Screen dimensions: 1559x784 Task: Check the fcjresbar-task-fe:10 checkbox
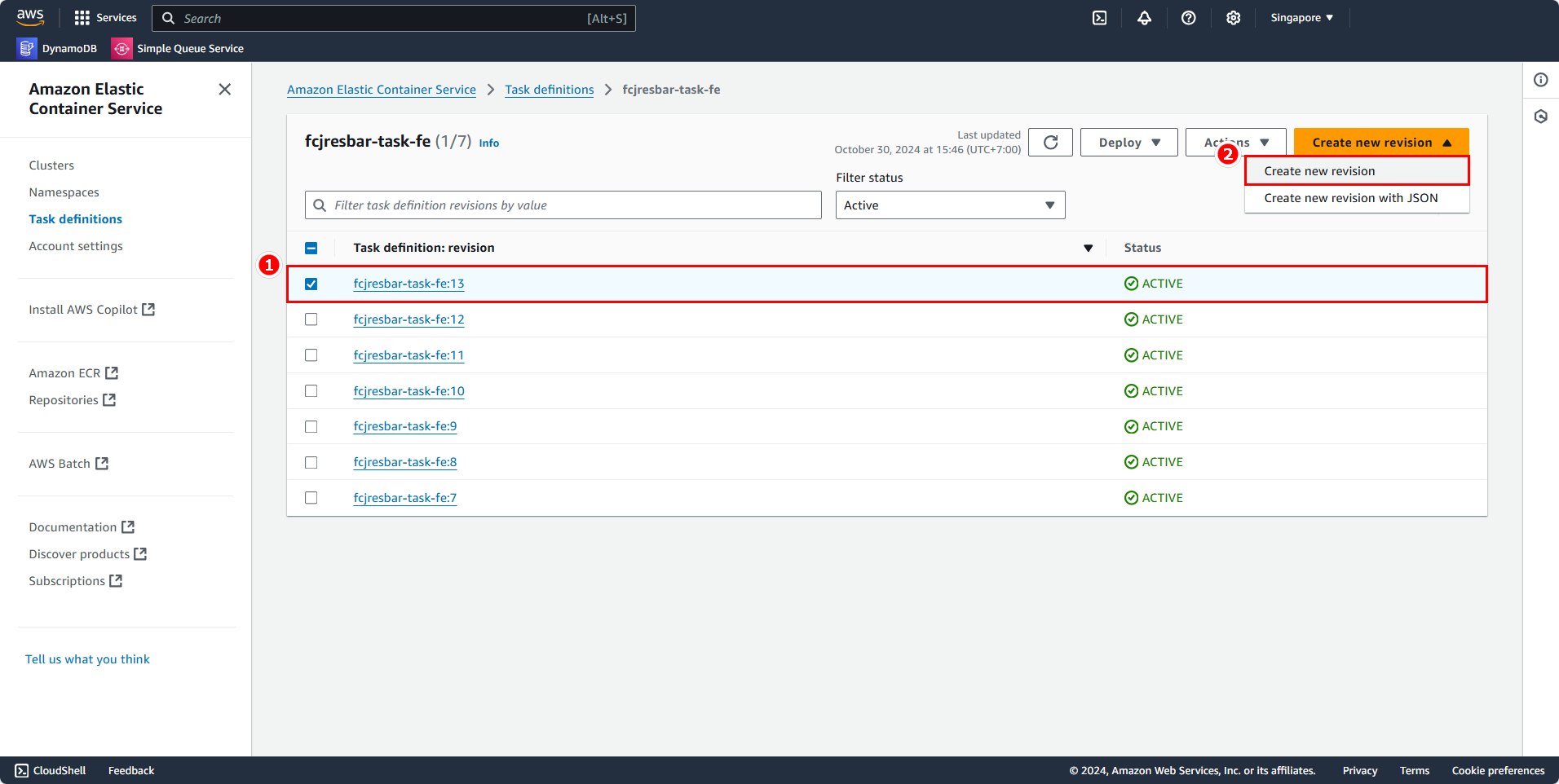click(x=311, y=391)
